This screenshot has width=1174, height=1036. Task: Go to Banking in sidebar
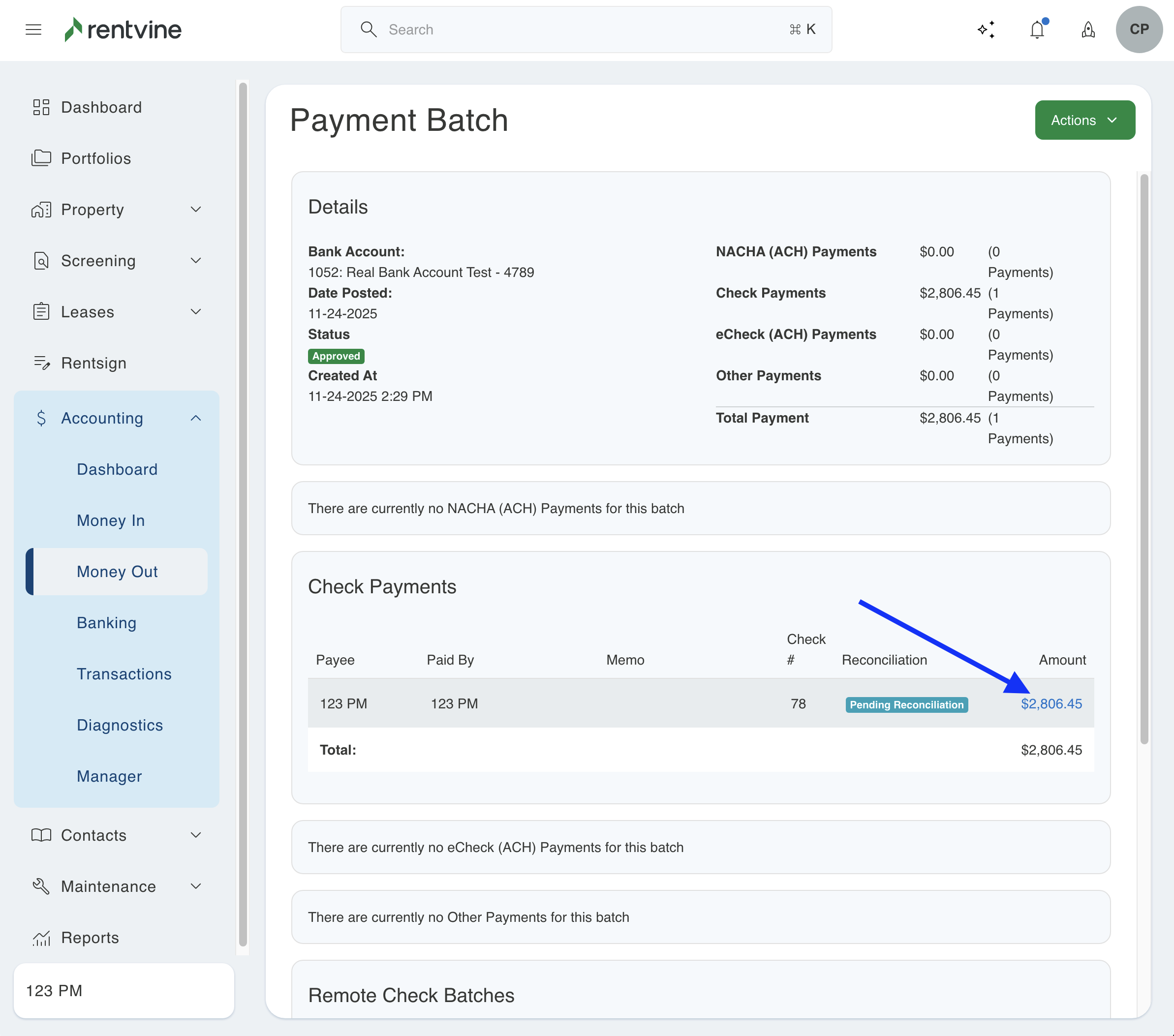coord(107,622)
